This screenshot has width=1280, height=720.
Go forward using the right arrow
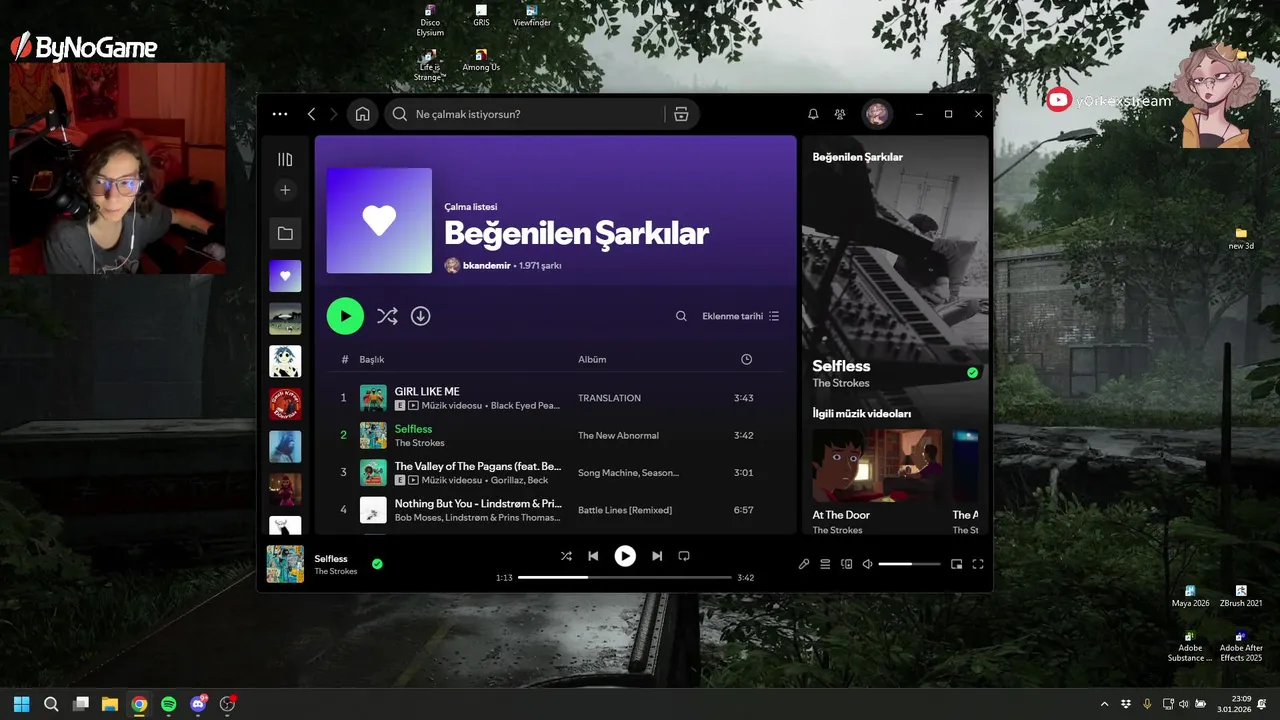334,114
